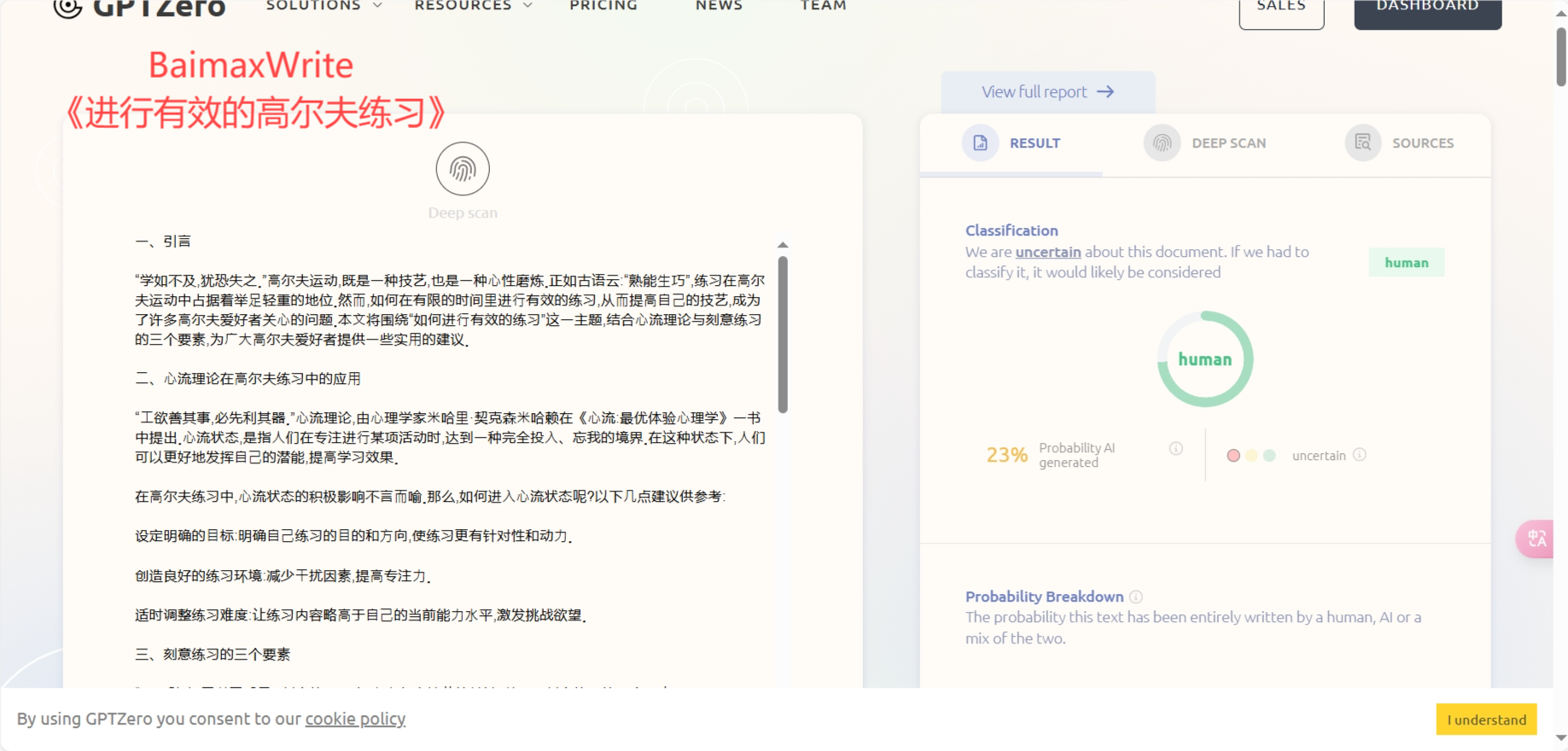Go to the Pricing page
Image resolution: width=1568 pixels, height=751 pixels.
(x=603, y=6)
